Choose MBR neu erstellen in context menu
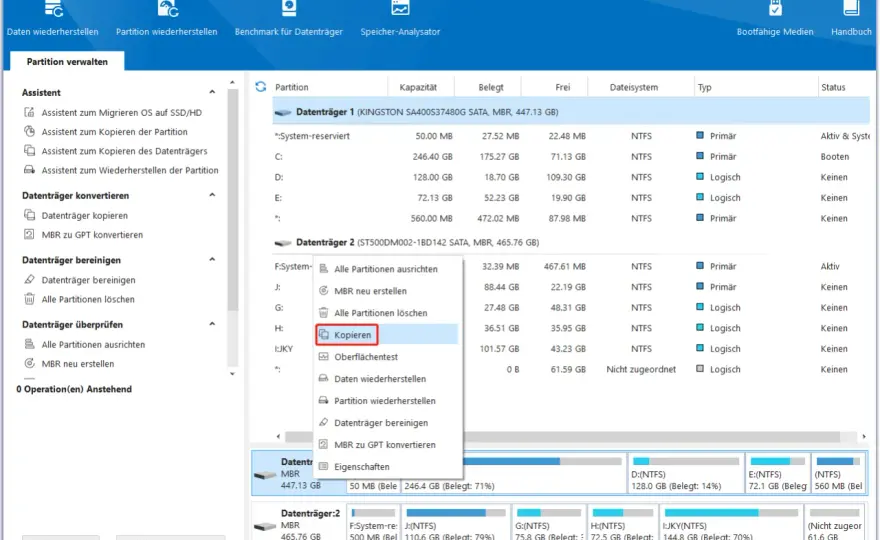Viewport: 880px width, 540px height. pyautogui.click(x=388, y=291)
